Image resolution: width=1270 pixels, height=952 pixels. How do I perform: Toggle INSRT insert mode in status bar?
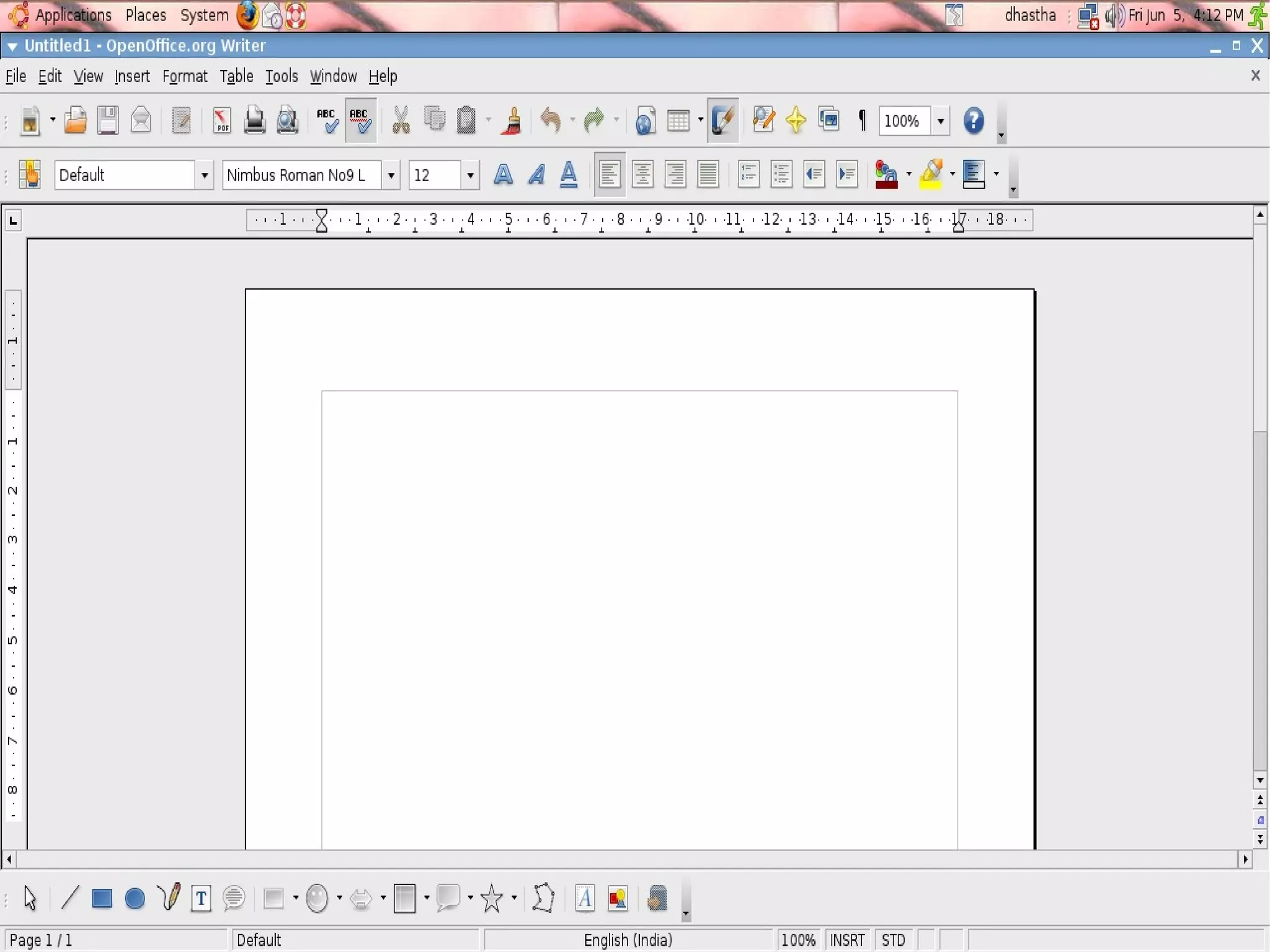(x=847, y=940)
